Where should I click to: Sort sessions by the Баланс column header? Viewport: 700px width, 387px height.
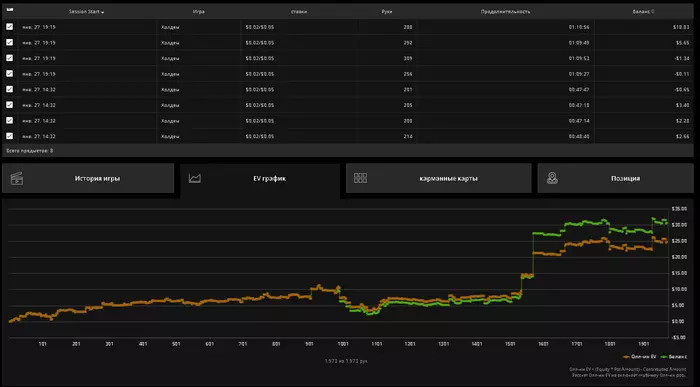tap(643, 12)
